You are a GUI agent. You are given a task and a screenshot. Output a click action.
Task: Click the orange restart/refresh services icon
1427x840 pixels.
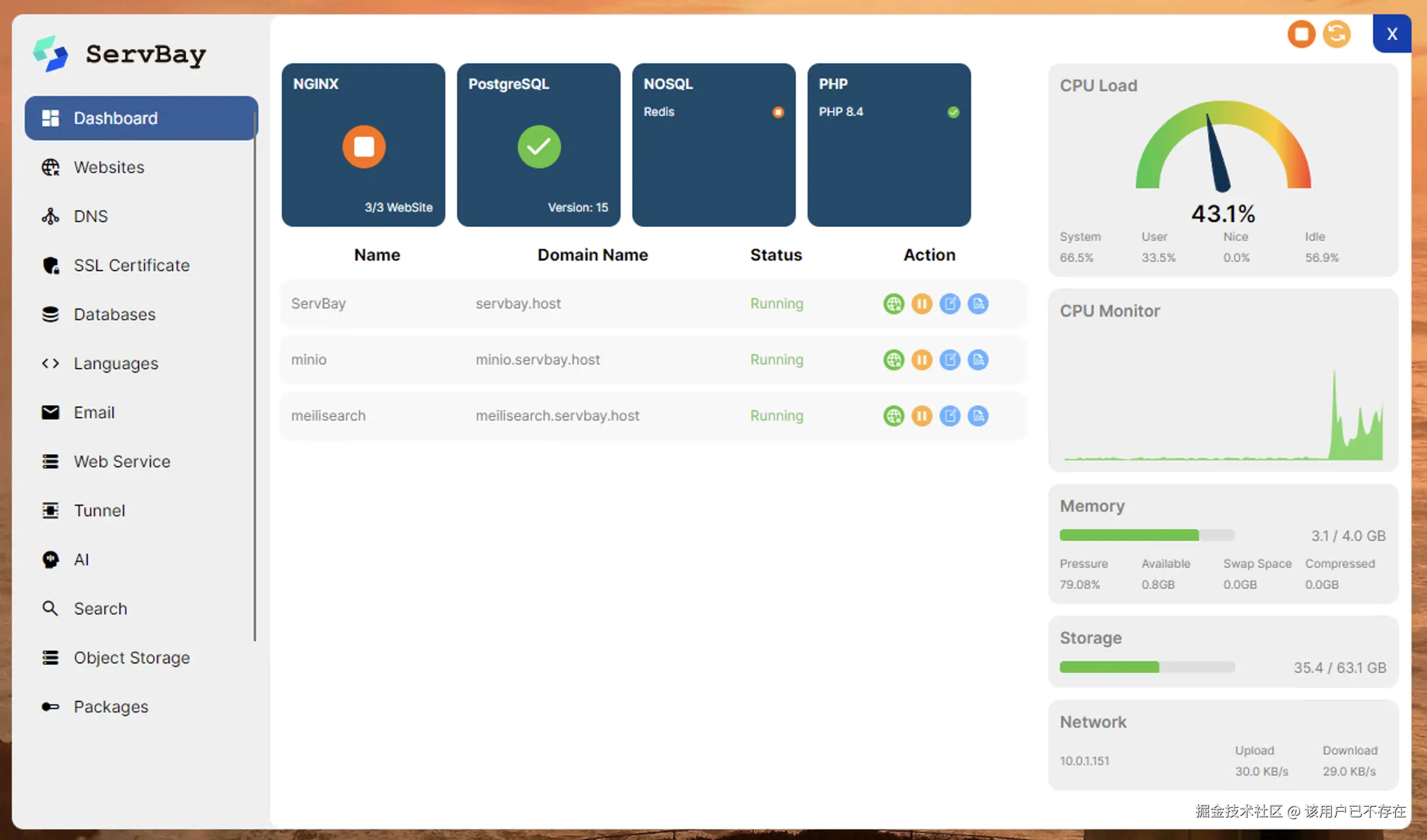click(1336, 34)
